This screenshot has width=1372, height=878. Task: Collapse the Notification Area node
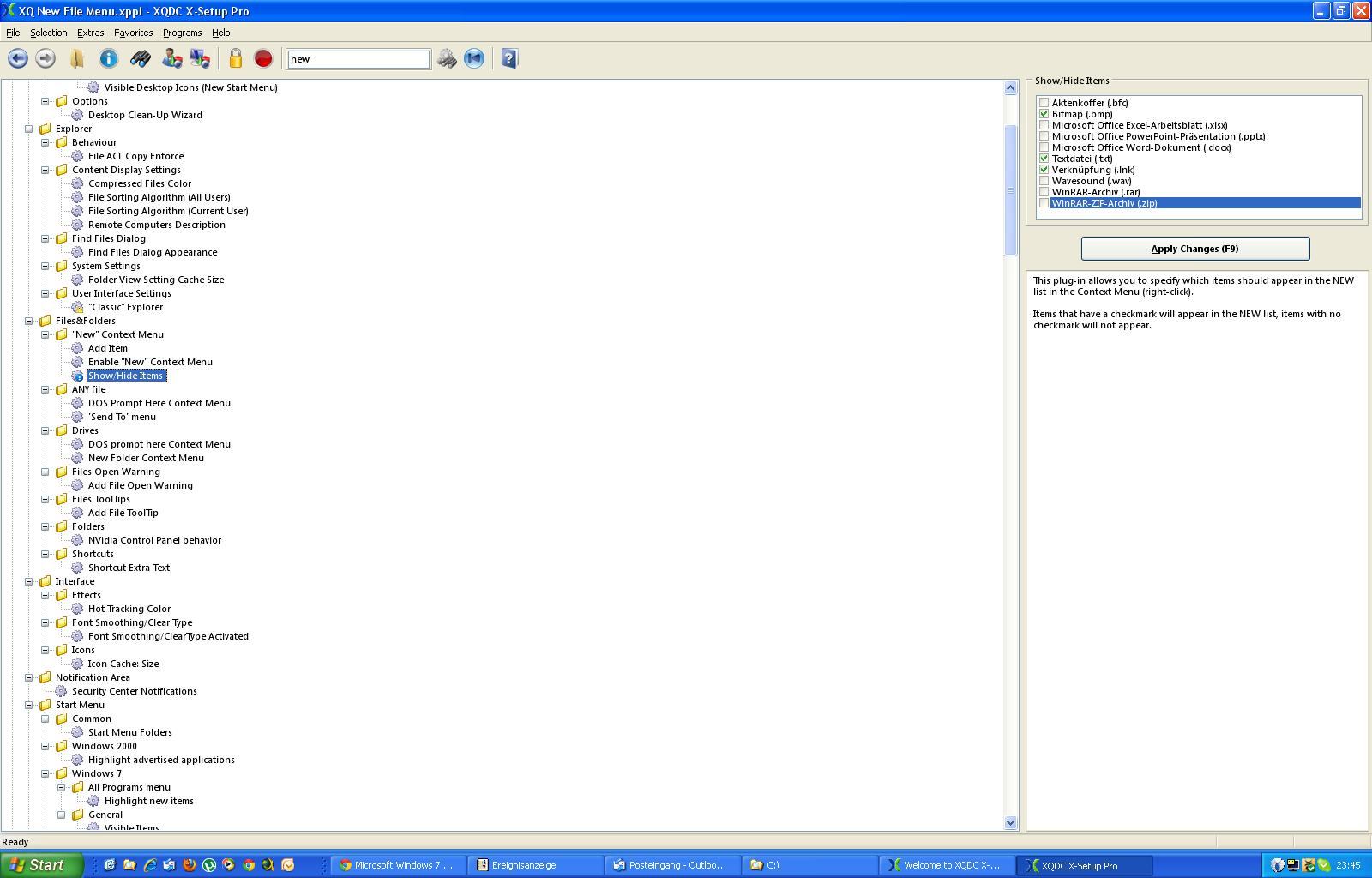[28, 677]
